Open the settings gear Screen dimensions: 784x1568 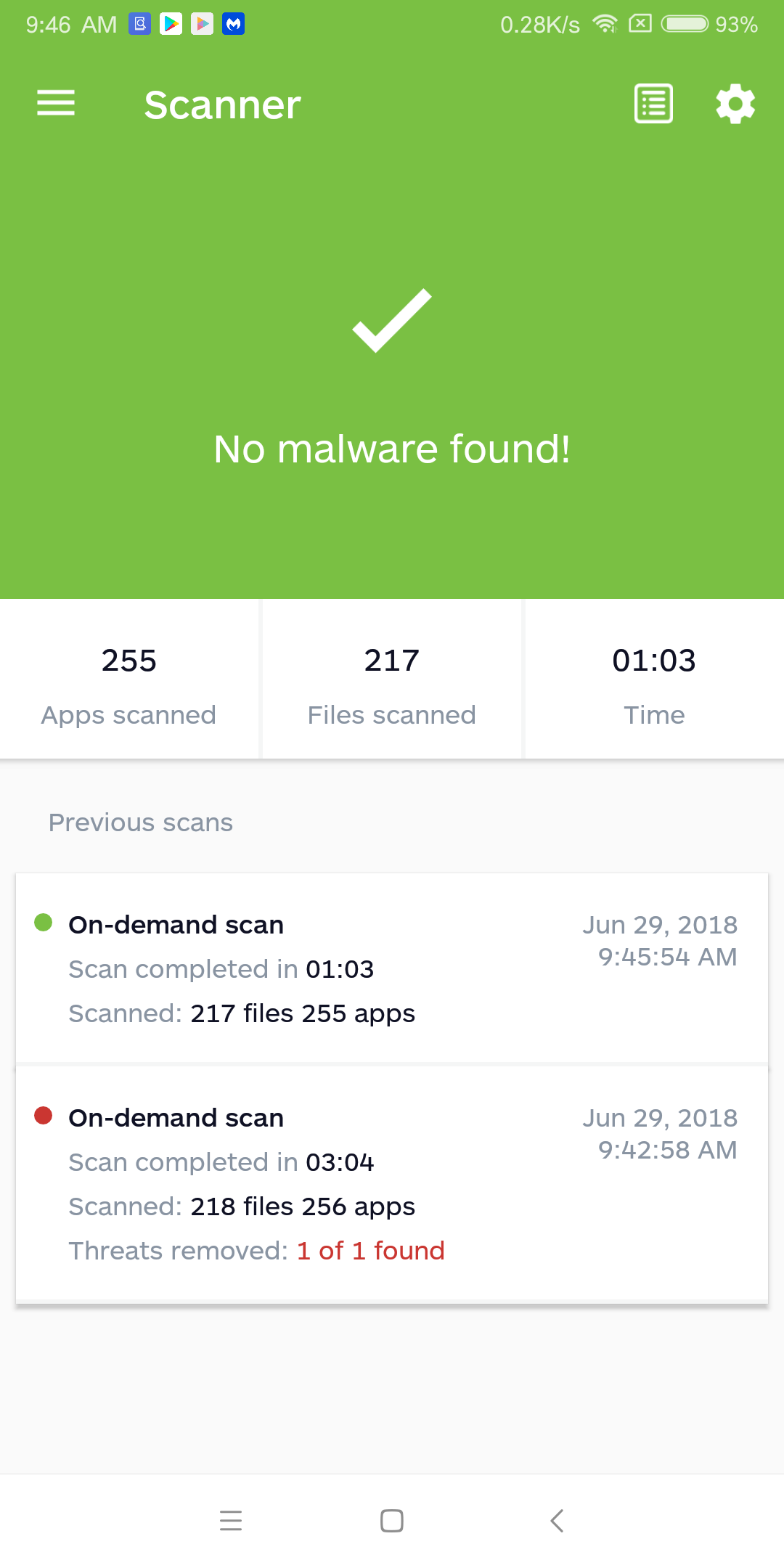tap(735, 104)
